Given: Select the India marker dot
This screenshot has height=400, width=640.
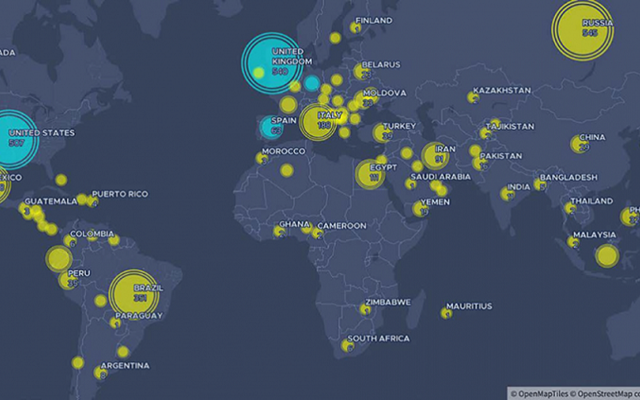Looking at the screenshot, I should tap(506, 193).
